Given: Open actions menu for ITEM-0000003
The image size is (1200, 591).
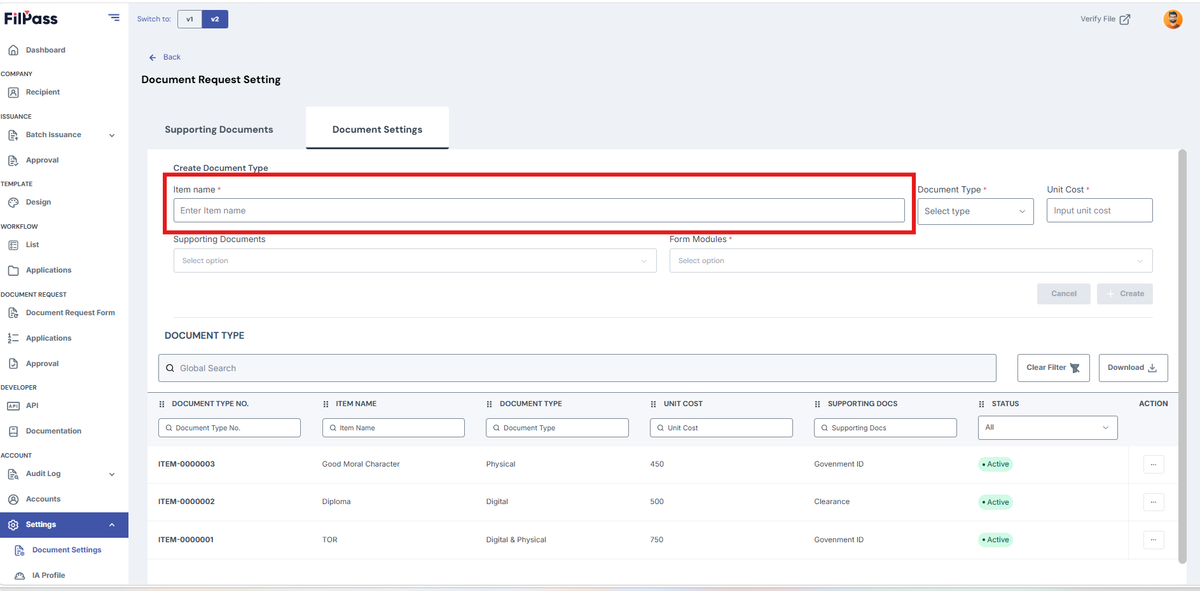Looking at the screenshot, I should [x=1153, y=464].
